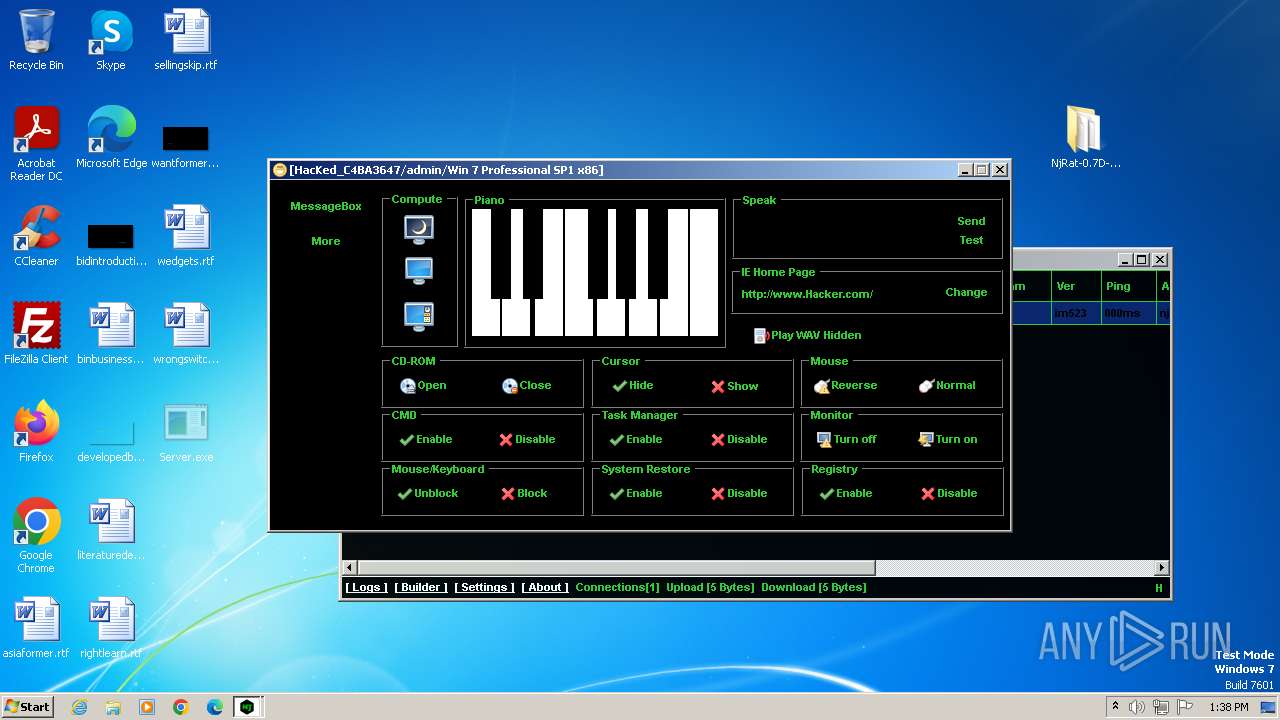Select the CCleaner desktop icon
Viewport: 1280px width, 720px height.
tap(36, 236)
